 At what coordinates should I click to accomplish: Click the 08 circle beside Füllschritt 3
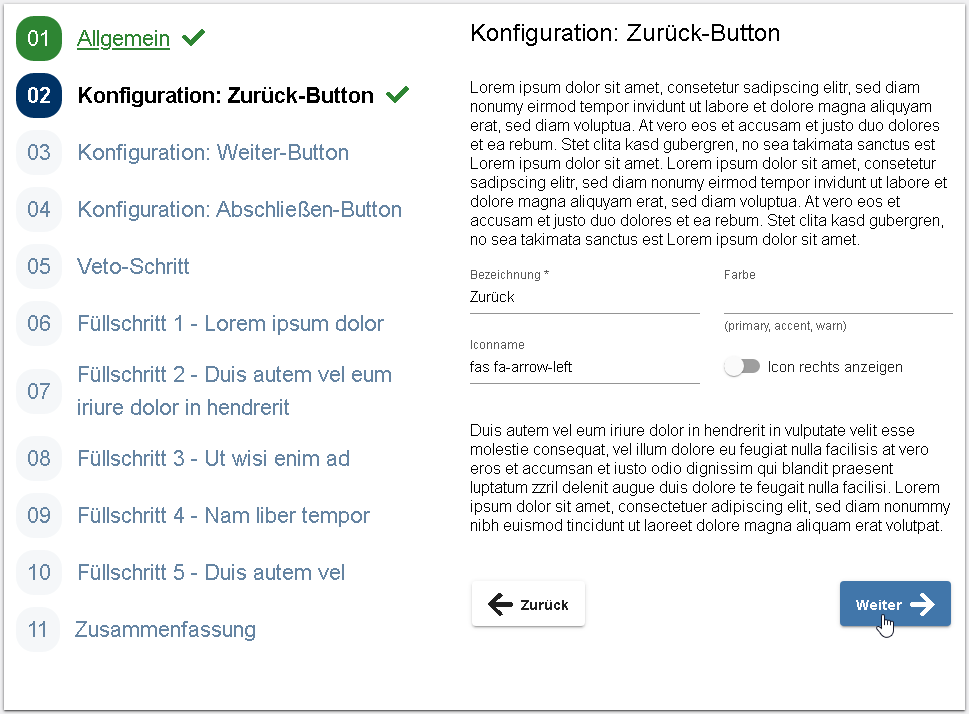point(38,457)
